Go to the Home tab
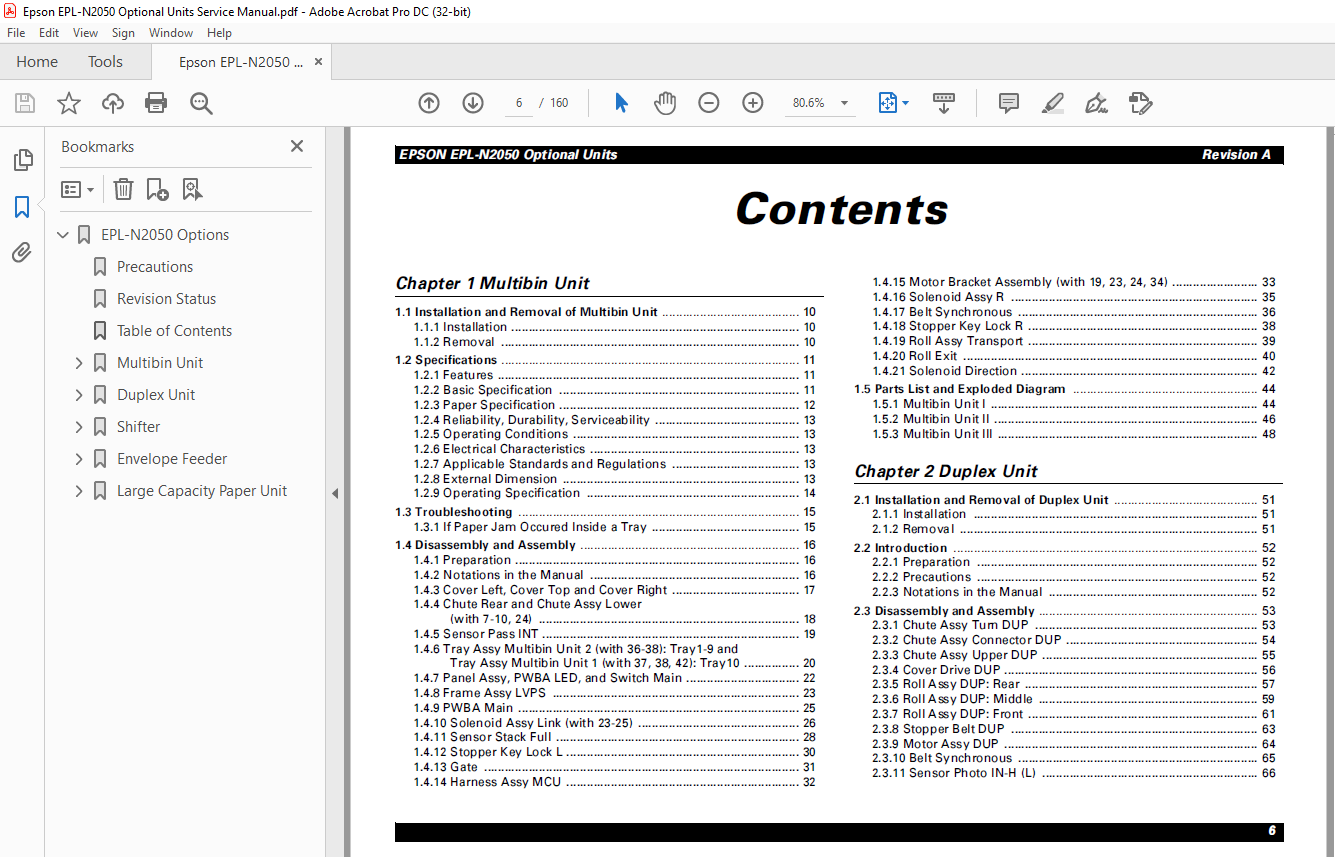The height and width of the screenshot is (857, 1335). [37, 62]
